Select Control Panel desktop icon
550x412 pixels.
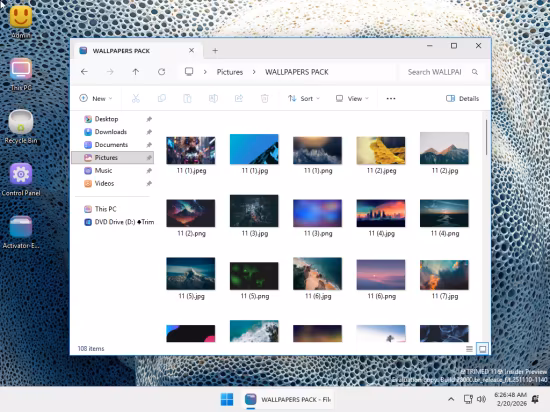click(x=21, y=179)
